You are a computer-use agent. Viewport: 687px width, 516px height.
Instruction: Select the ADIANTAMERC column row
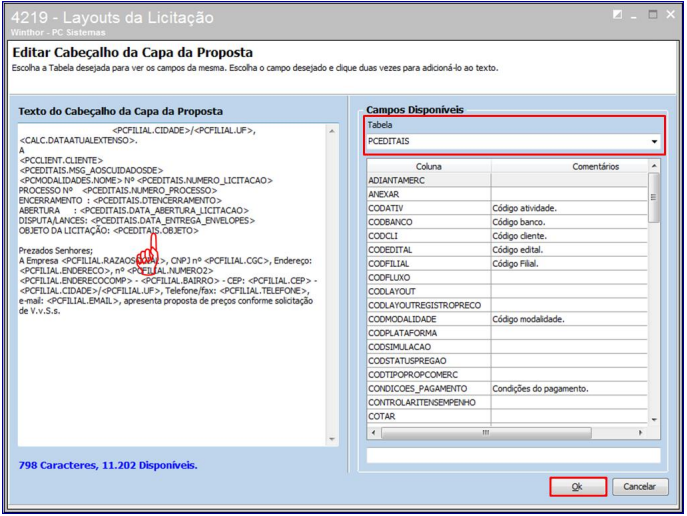tap(507, 180)
